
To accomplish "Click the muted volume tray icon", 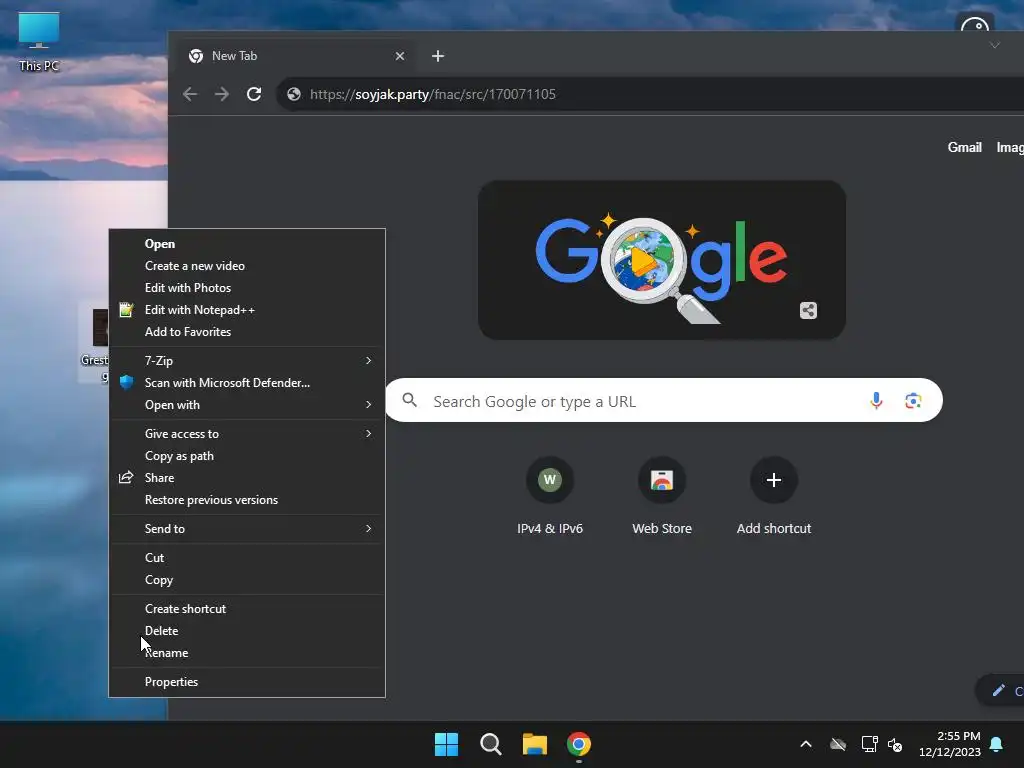I will (895, 744).
